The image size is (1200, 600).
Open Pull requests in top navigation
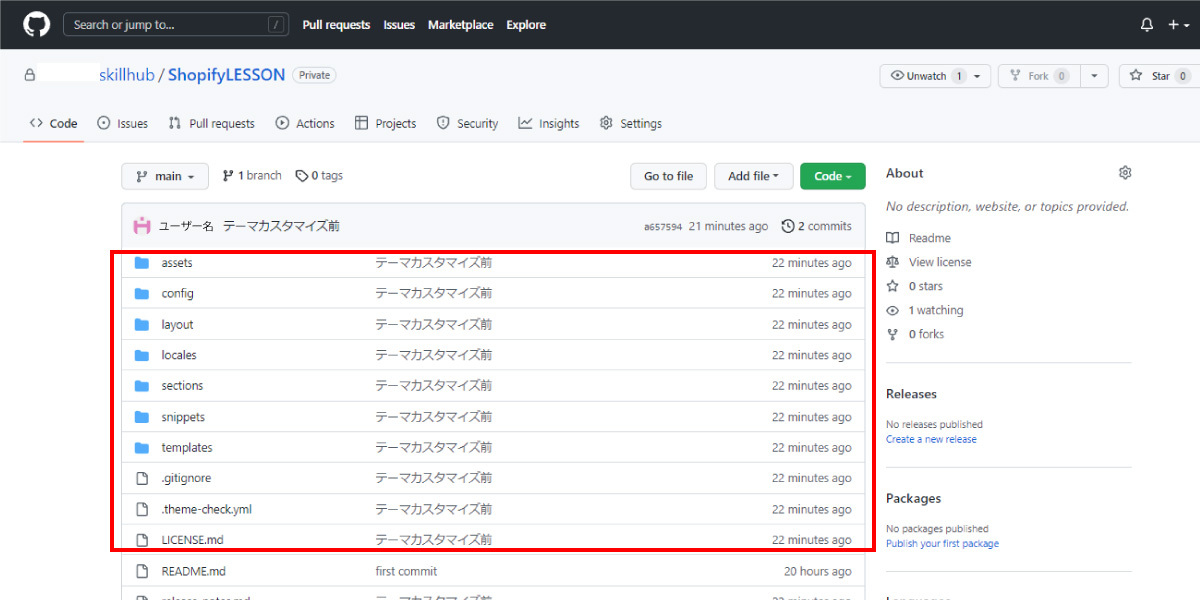336,25
